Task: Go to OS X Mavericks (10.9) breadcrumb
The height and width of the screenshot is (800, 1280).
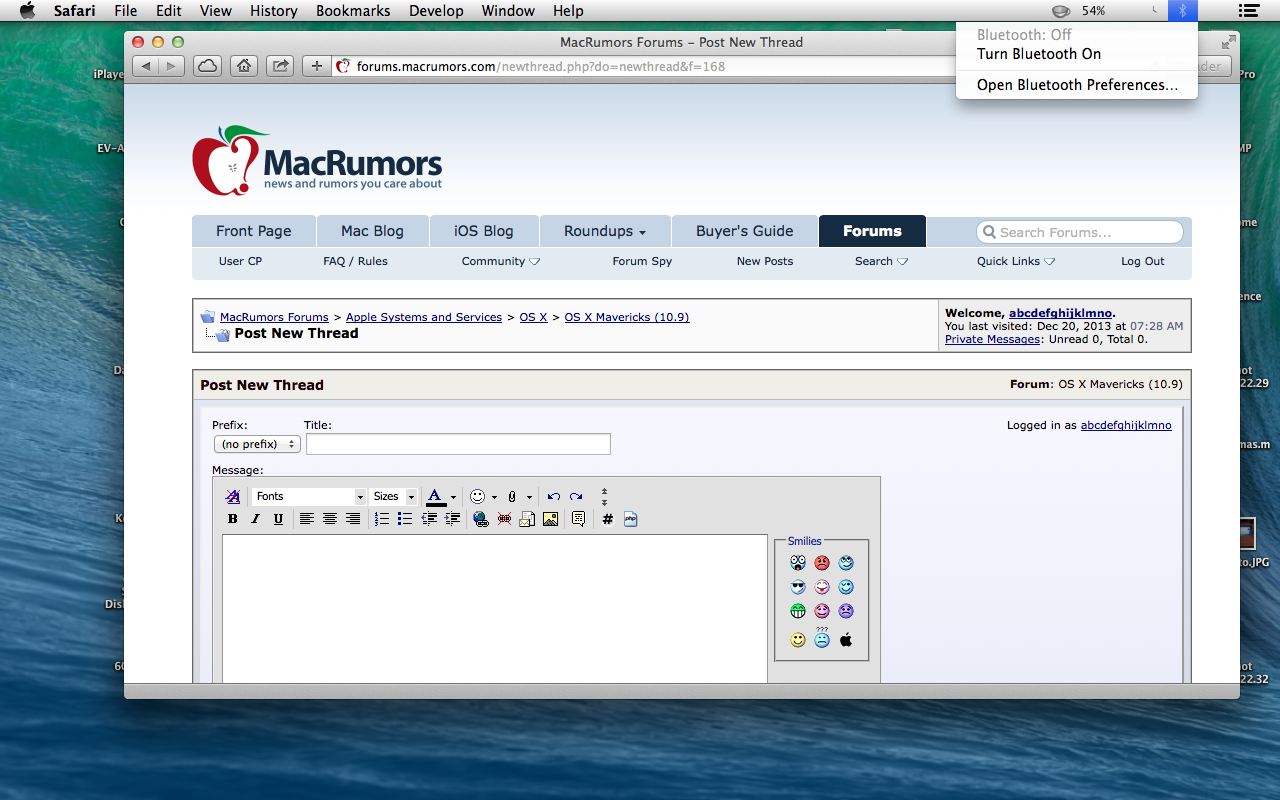Action: point(627,317)
